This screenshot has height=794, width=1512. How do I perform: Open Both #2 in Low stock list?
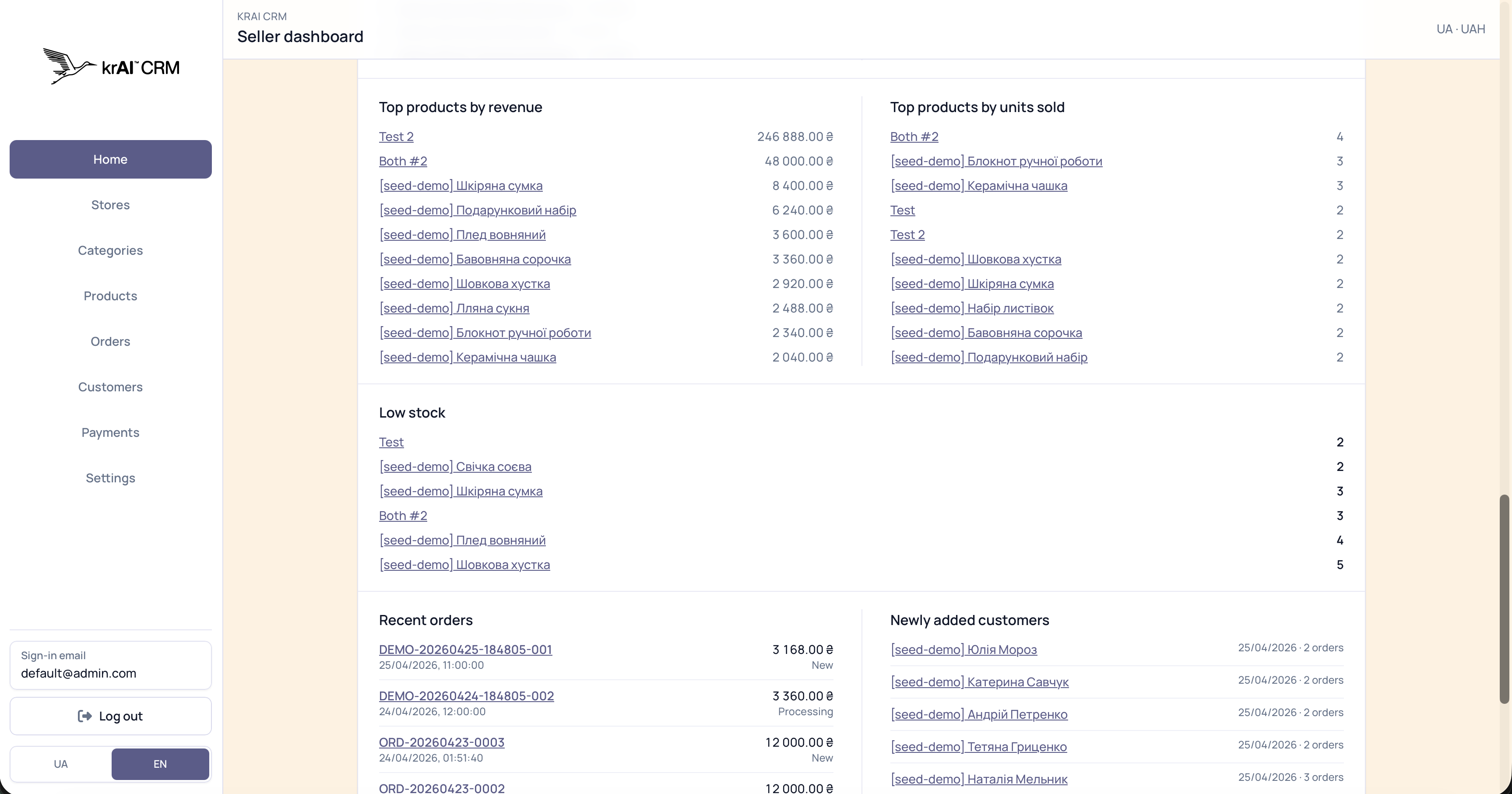(x=403, y=515)
